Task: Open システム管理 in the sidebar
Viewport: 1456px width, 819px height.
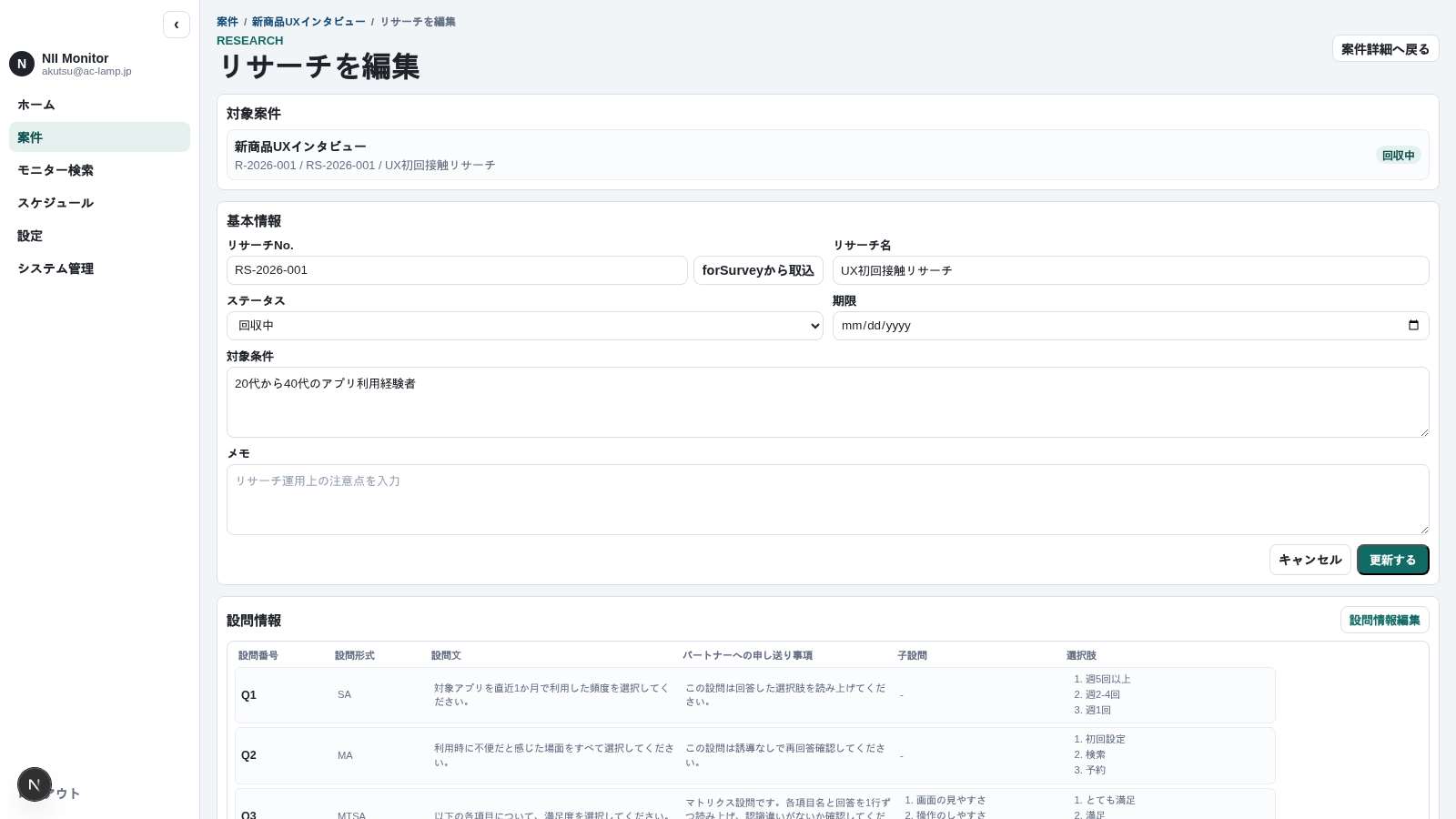Action: click(99, 268)
